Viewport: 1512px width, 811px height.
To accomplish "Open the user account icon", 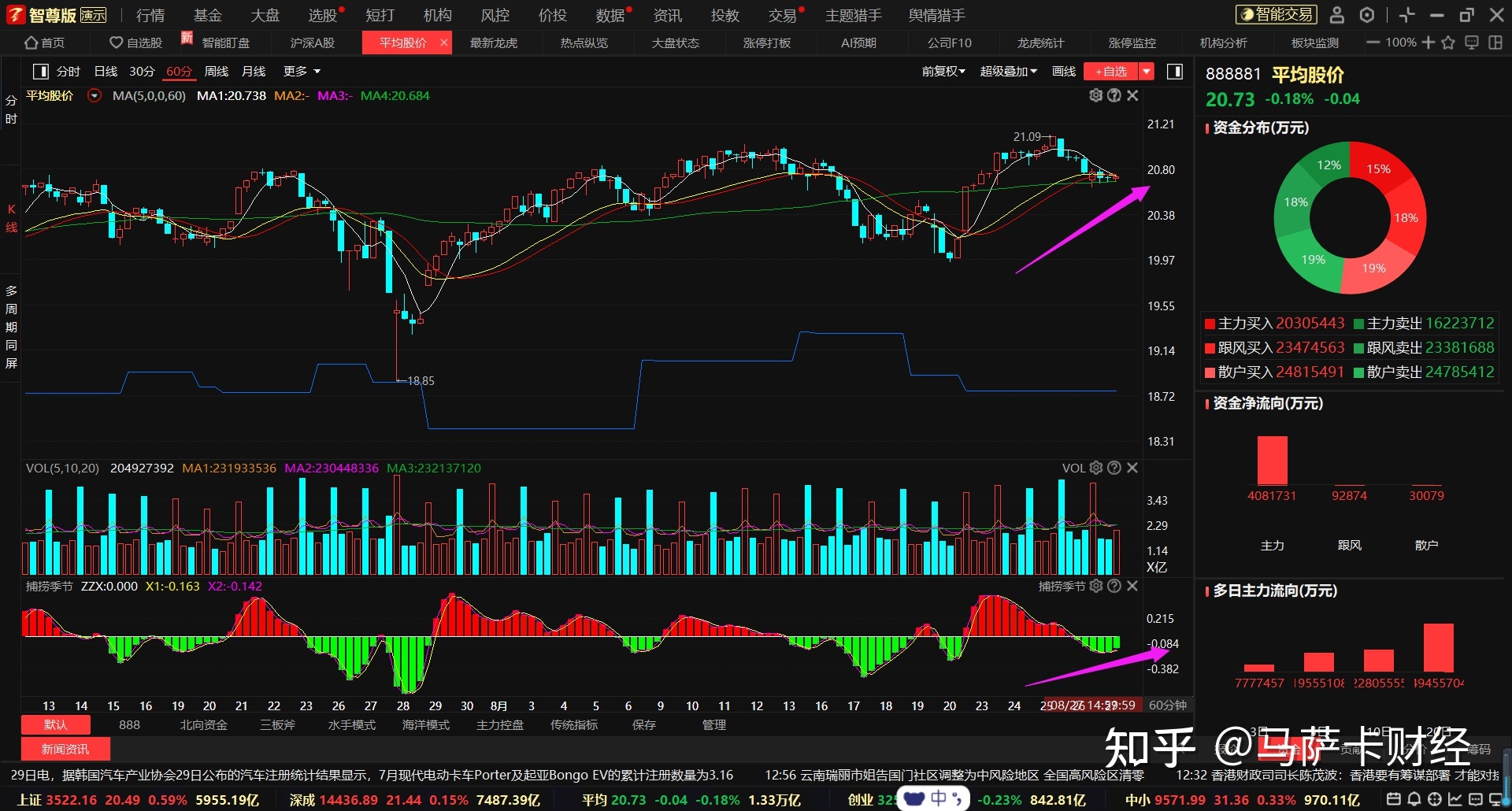I will tap(1337, 15).
